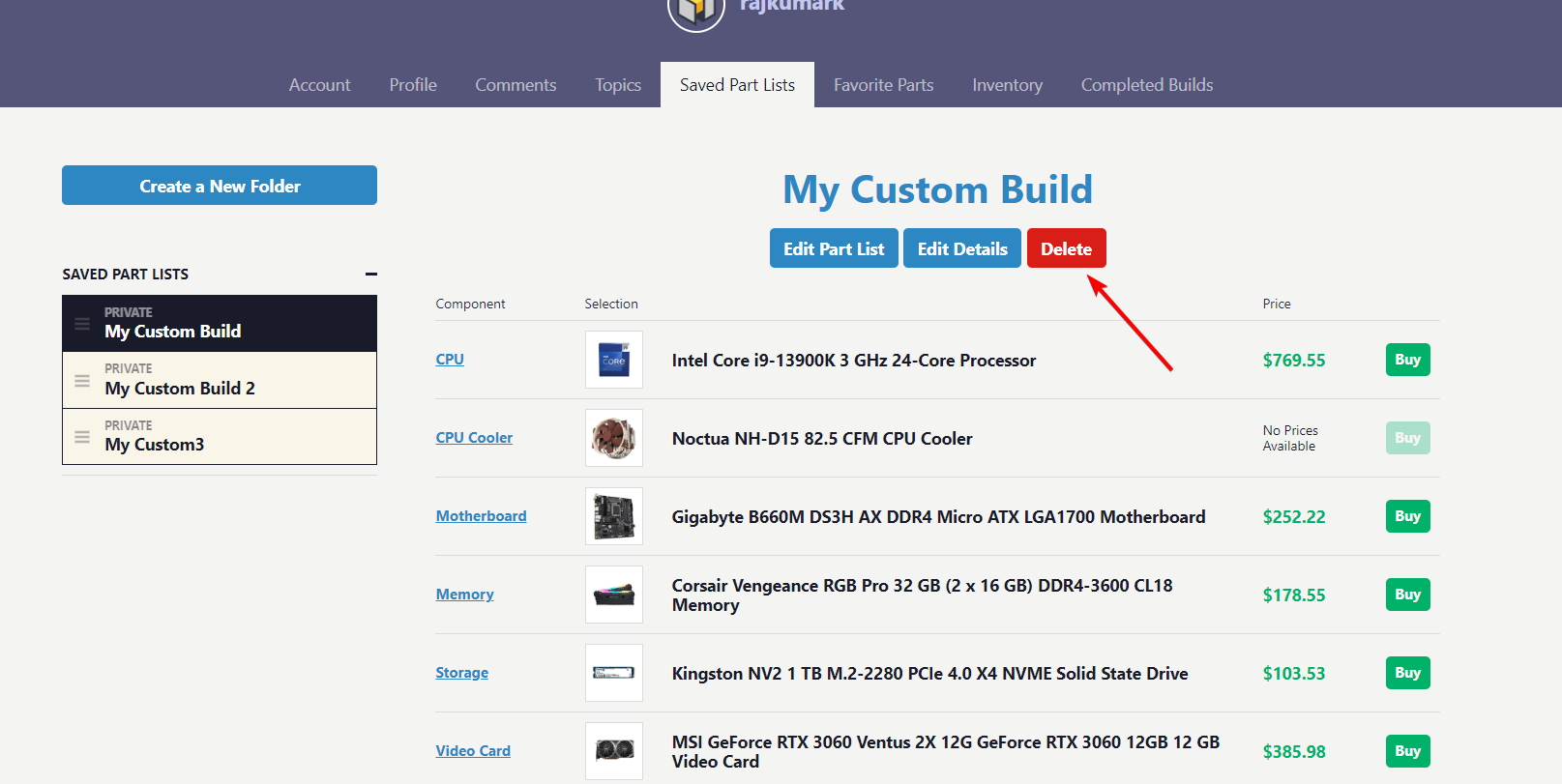Image resolution: width=1562 pixels, height=784 pixels.
Task: Click the My Custom Build page title
Action: [937, 189]
